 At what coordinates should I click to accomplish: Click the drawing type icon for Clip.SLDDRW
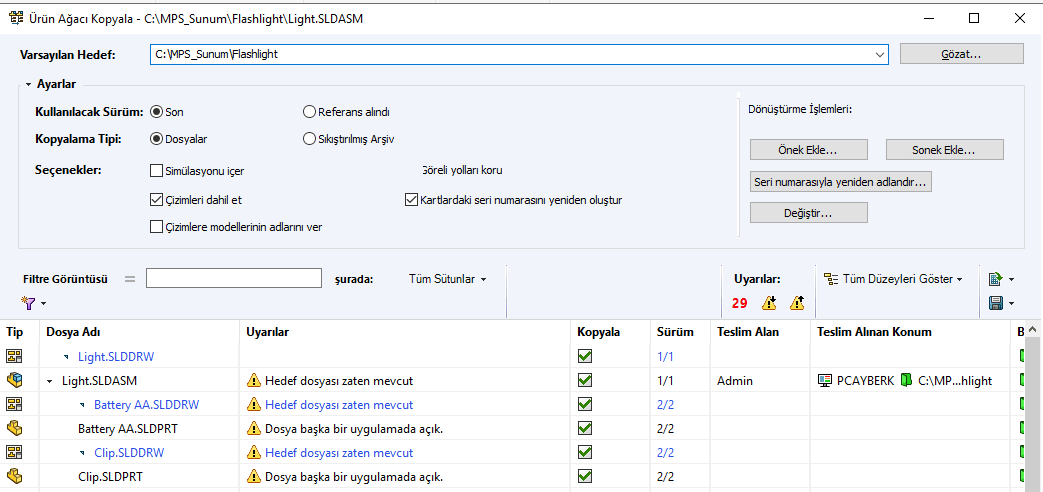tap(15, 452)
